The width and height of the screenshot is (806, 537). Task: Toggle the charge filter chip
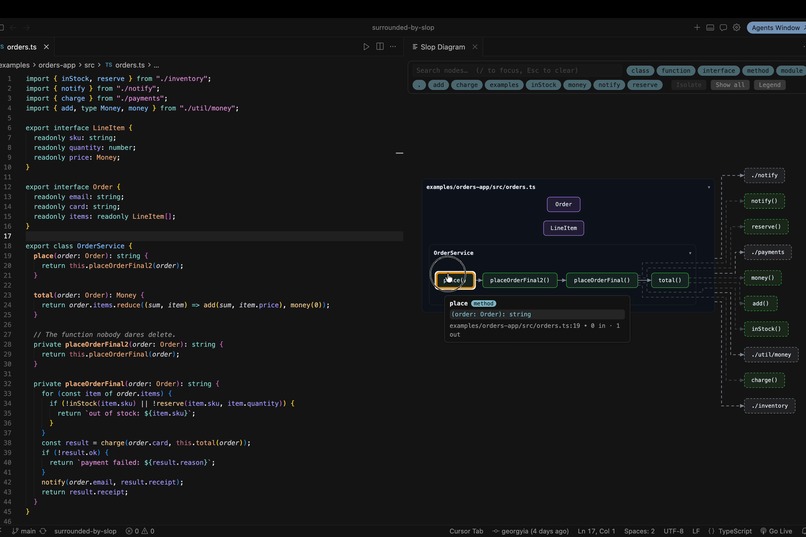(x=467, y=85)
